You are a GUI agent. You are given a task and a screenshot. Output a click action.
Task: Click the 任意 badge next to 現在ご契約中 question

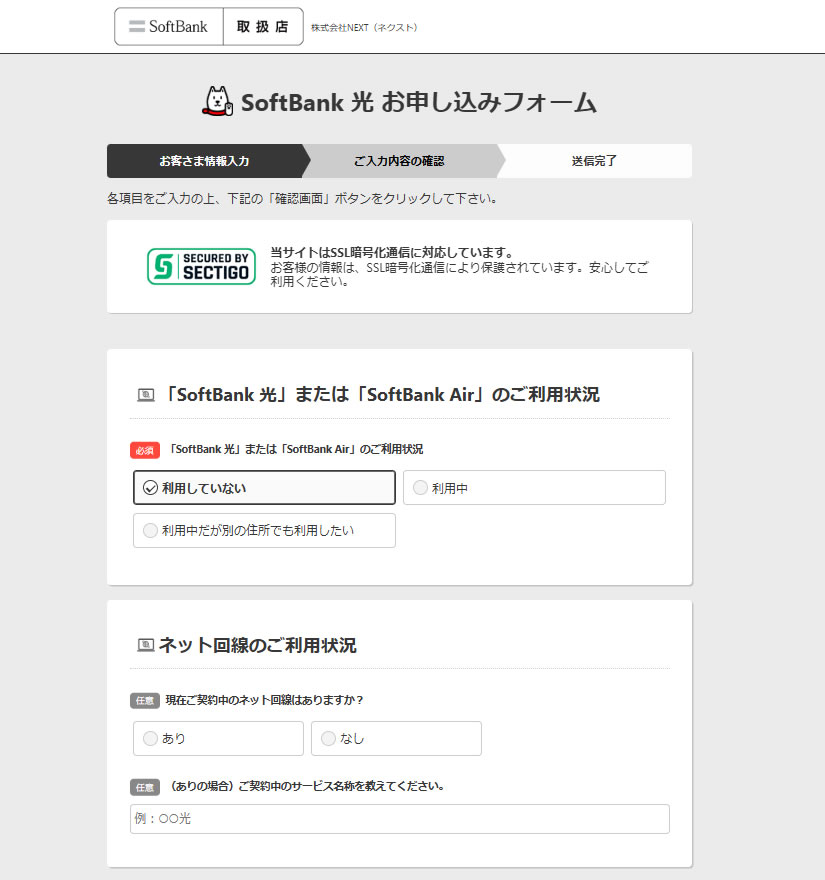tap(145, 700)
